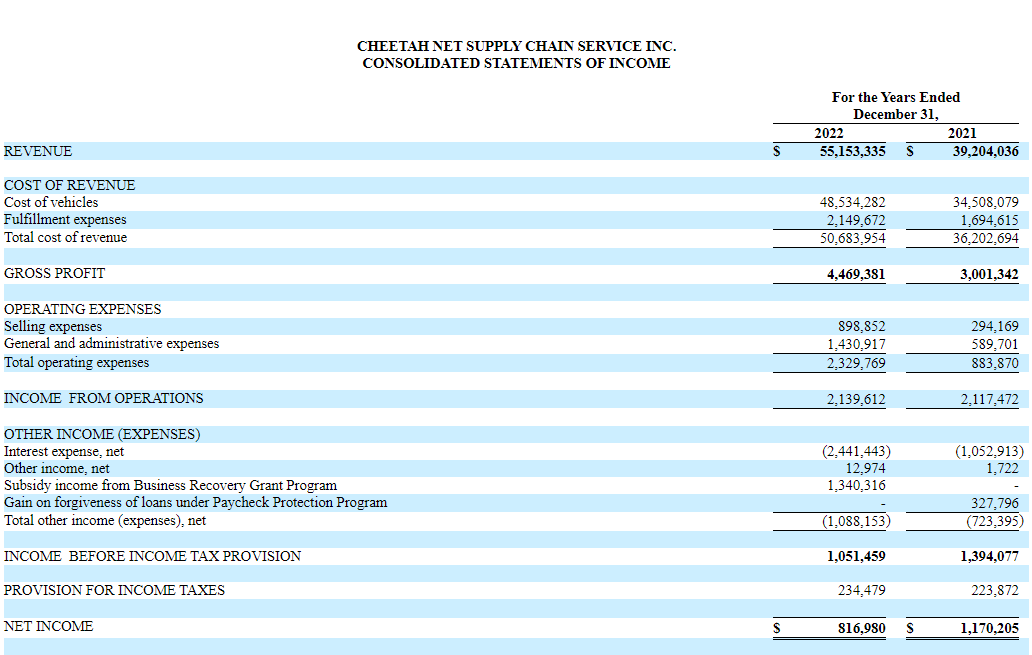The image size is (1032, 655).
Task: Select the 2022 column header
Action: [x=829, y=133]
